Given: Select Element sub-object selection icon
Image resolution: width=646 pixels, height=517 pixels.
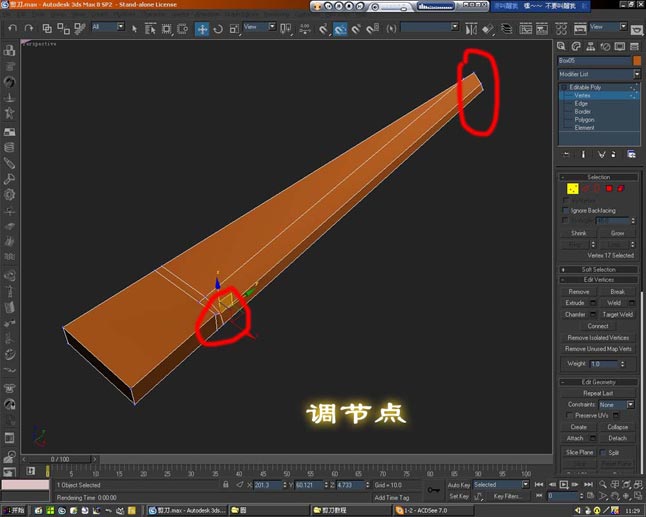Looking at the screenshot, I should pyautogui.click(x=621, y=189).
